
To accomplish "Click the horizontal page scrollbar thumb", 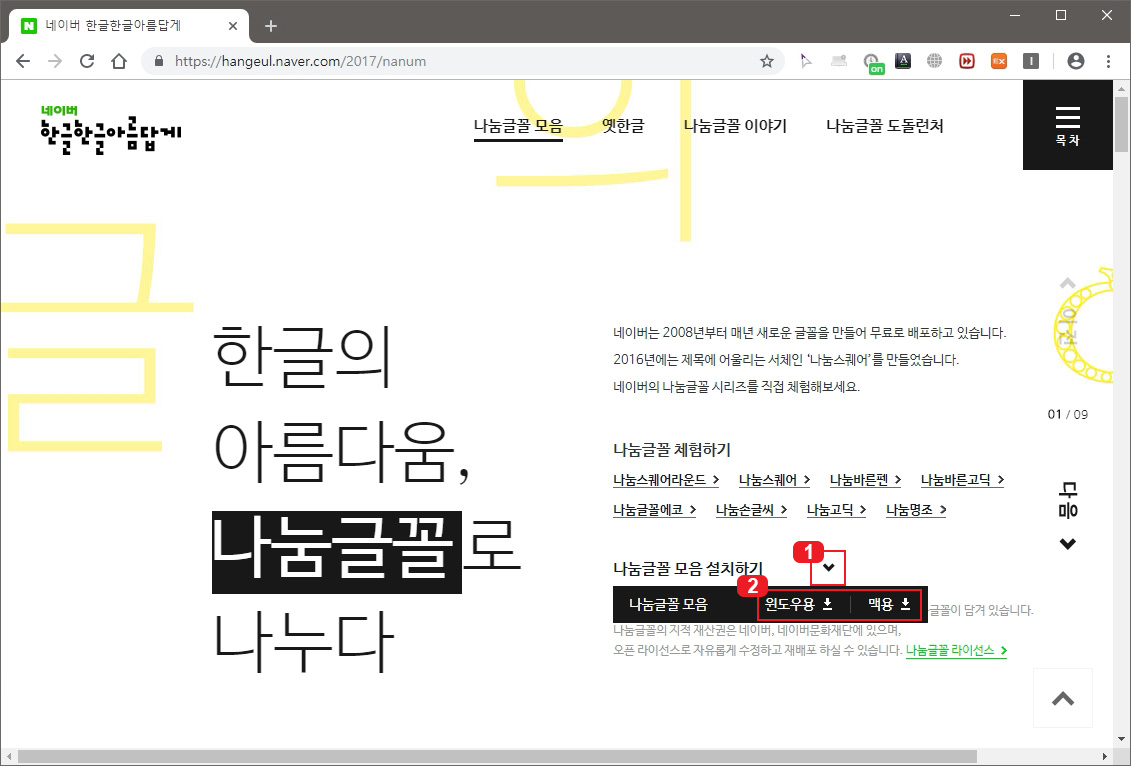I will [x=497, y=757].
